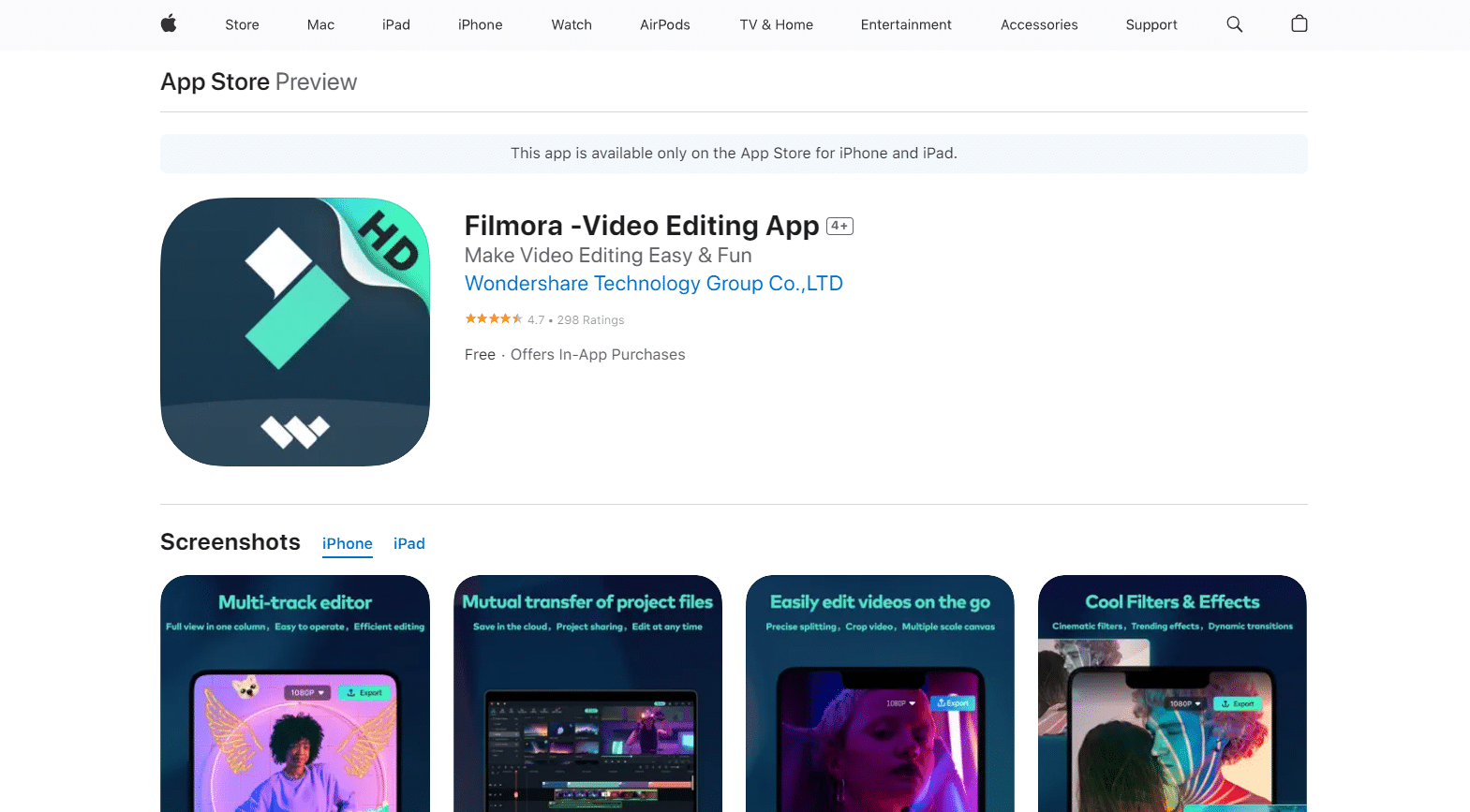Open the Watch menu
Screen dimensions: 1470x812
(x=572, y=24)
